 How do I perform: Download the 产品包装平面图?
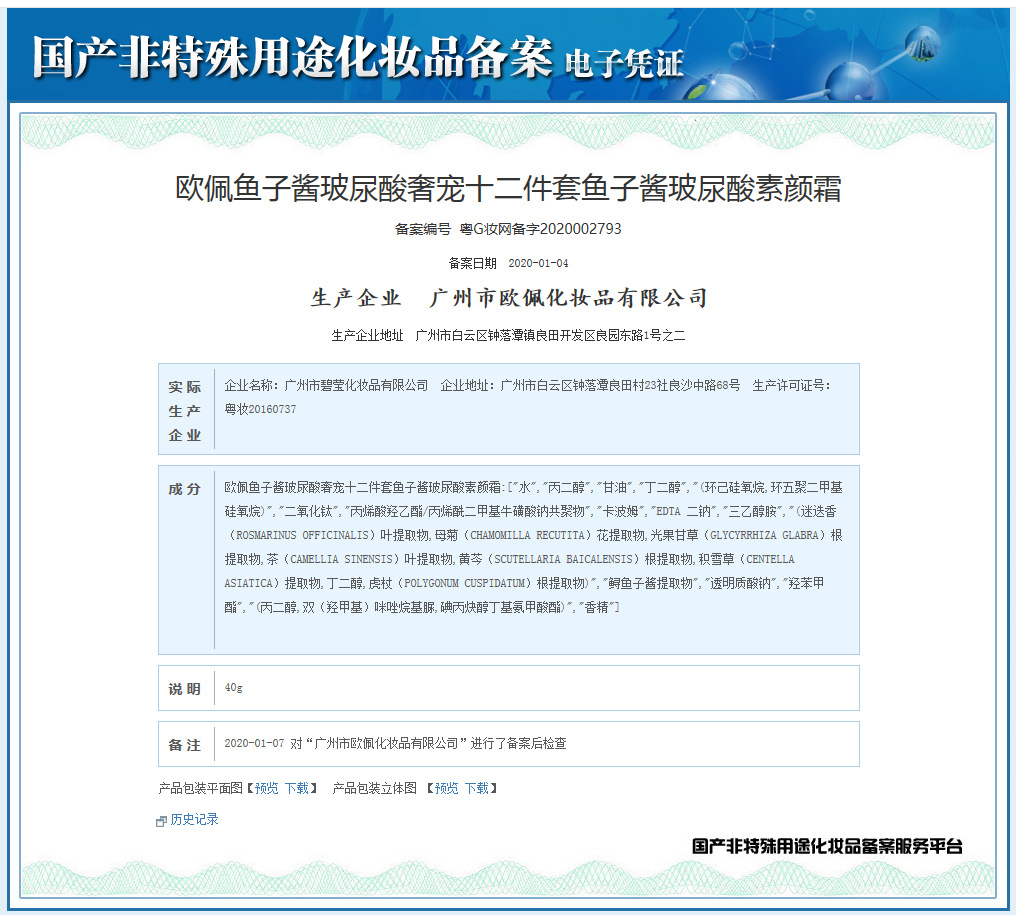[x=297, y=788]
